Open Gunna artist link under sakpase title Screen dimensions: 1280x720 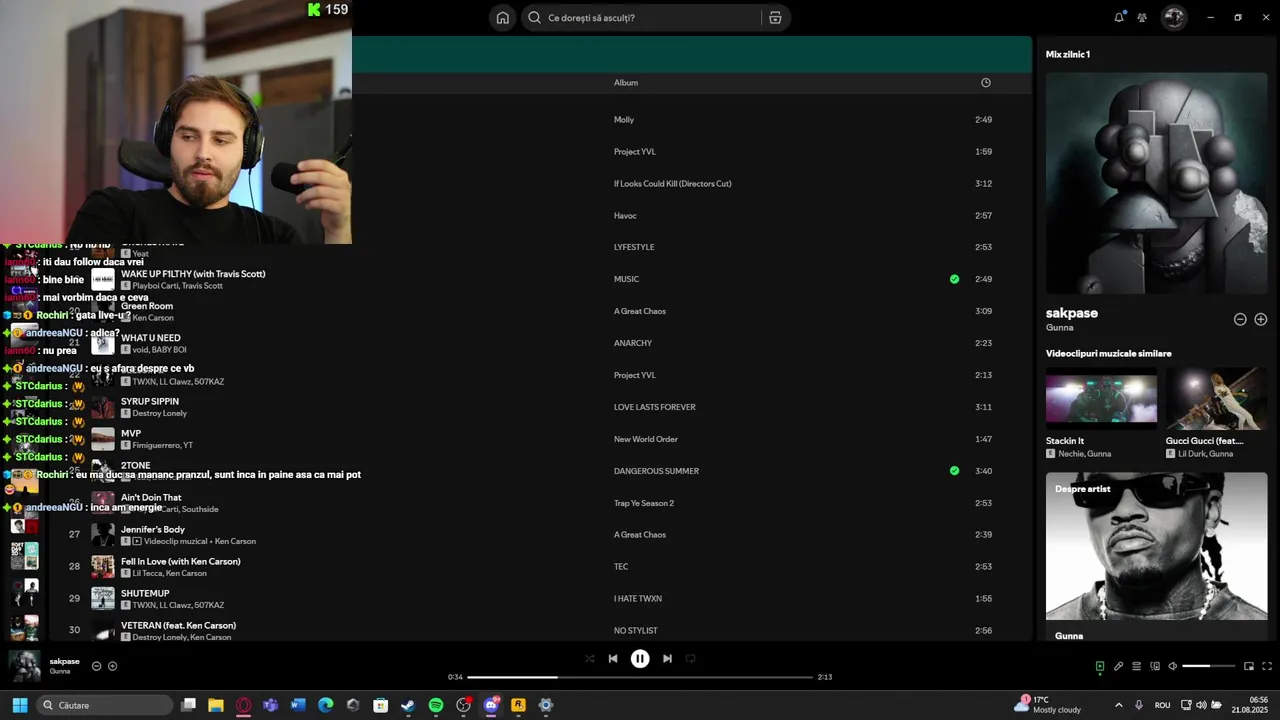[1060, 328]
